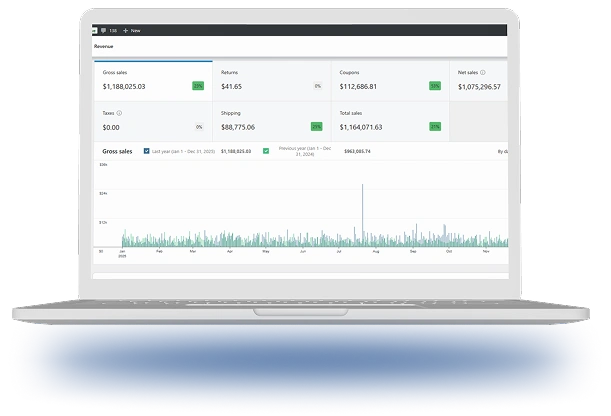
Task: Open the Total sales summary card
Action: tap(390, 121)
